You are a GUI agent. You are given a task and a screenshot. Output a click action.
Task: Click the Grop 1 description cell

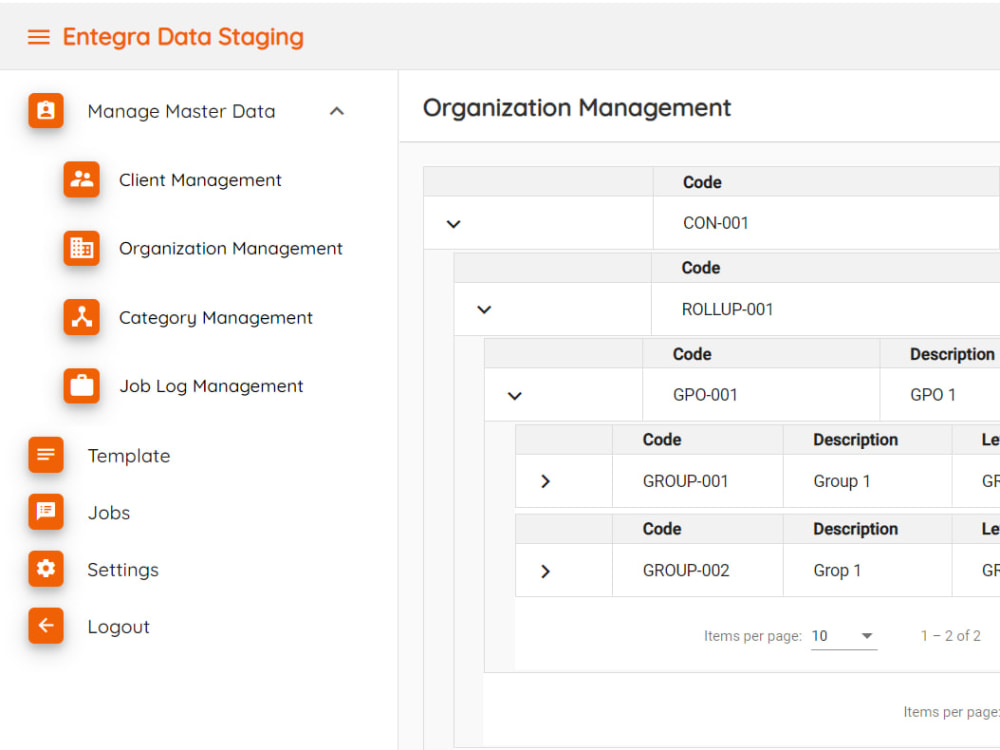coord(867,570)
